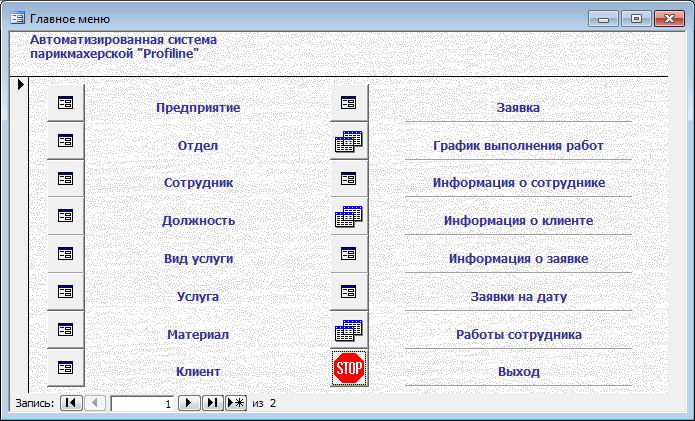Screen dimensions: 695x421
Task: Open the Предприятие form button
Action: [x=66, y=103]
